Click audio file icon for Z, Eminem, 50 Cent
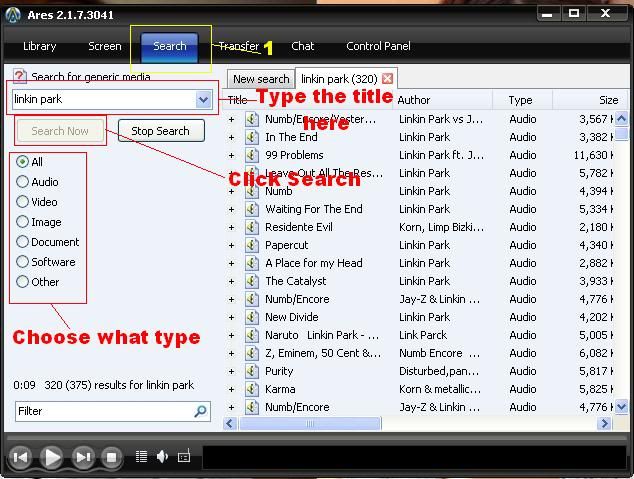This screenshot has width=634, height=479. pyautogui.click(x=251, y=353)
